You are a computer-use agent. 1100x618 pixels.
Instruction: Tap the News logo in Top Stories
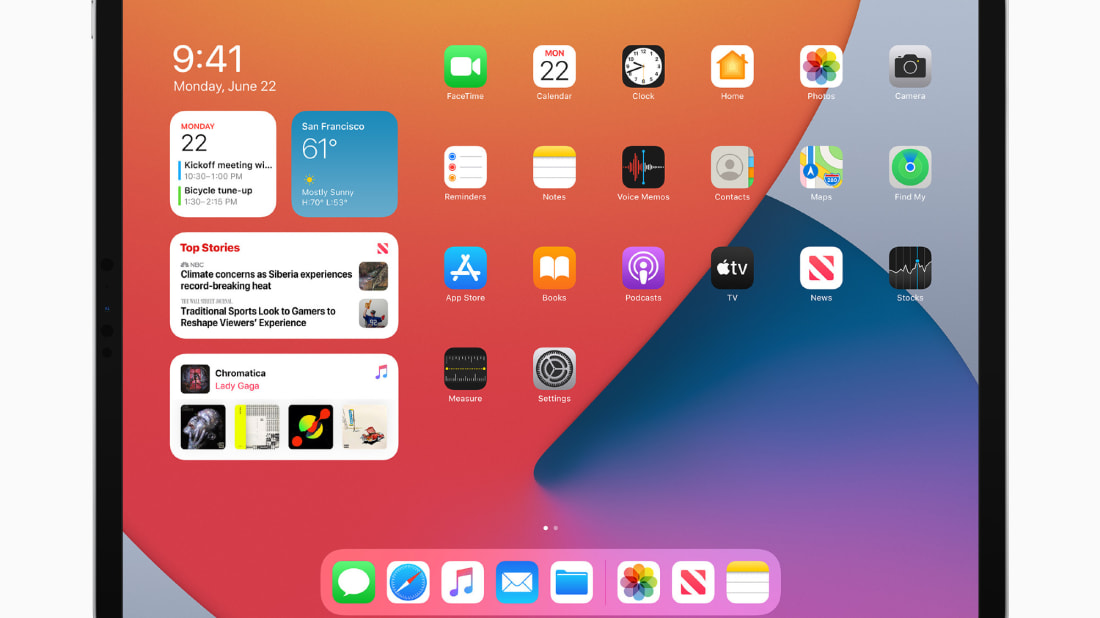382,248
